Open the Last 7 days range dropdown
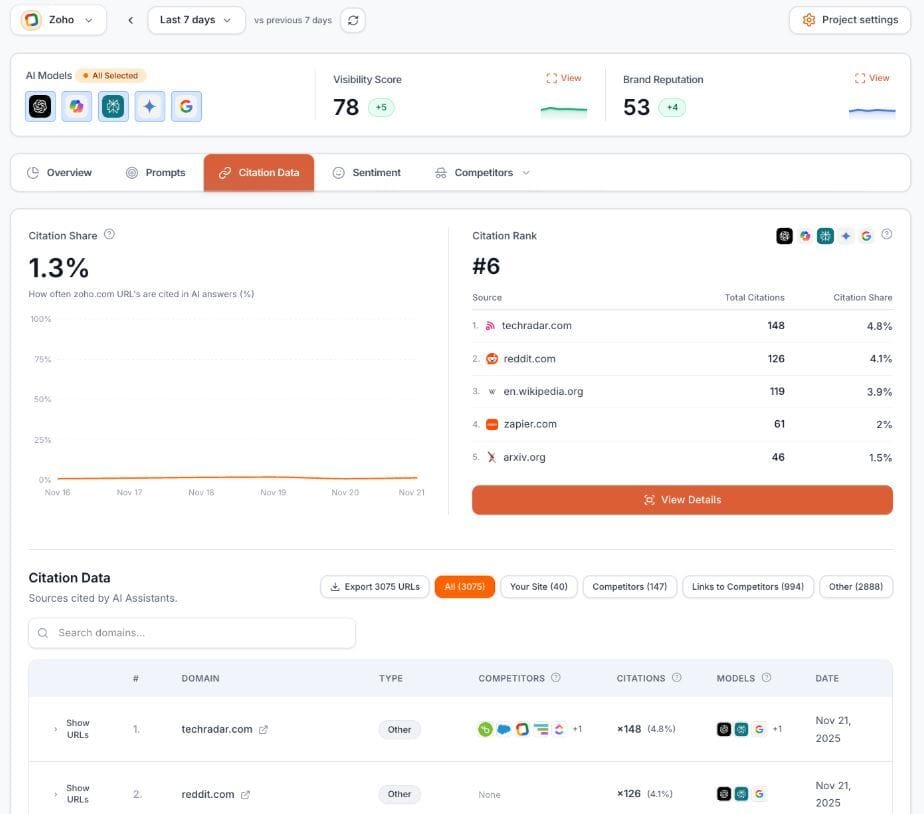The height and width of the screenshot is (814, 924). tap(196, 20)
